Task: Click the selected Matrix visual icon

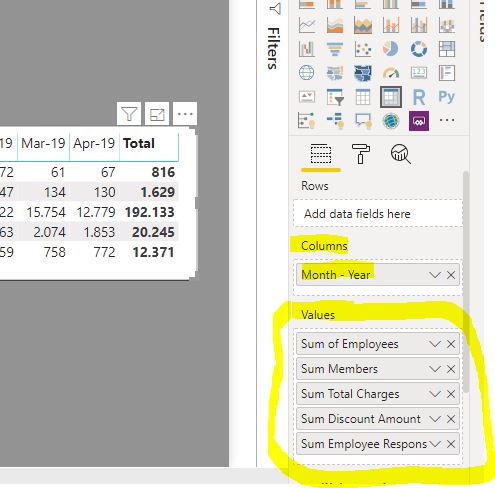Action: pyautogui.click(x=391, y=97)
